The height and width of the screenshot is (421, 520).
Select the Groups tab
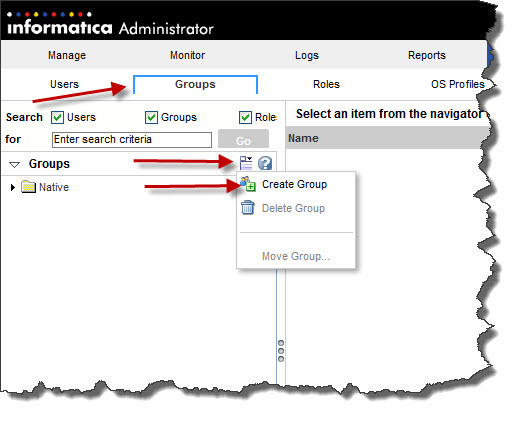click(x=195, y=84)
